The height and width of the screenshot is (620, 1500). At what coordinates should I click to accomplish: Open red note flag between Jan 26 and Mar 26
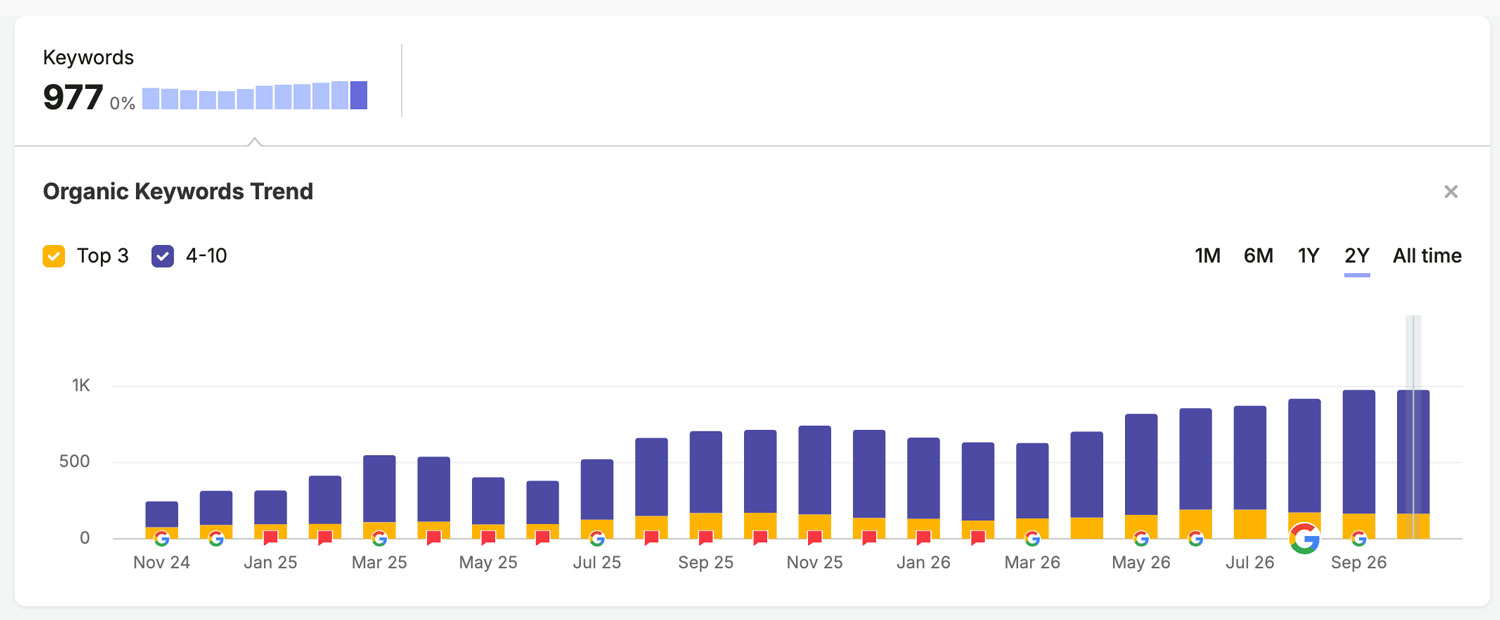tap(977, 538)
